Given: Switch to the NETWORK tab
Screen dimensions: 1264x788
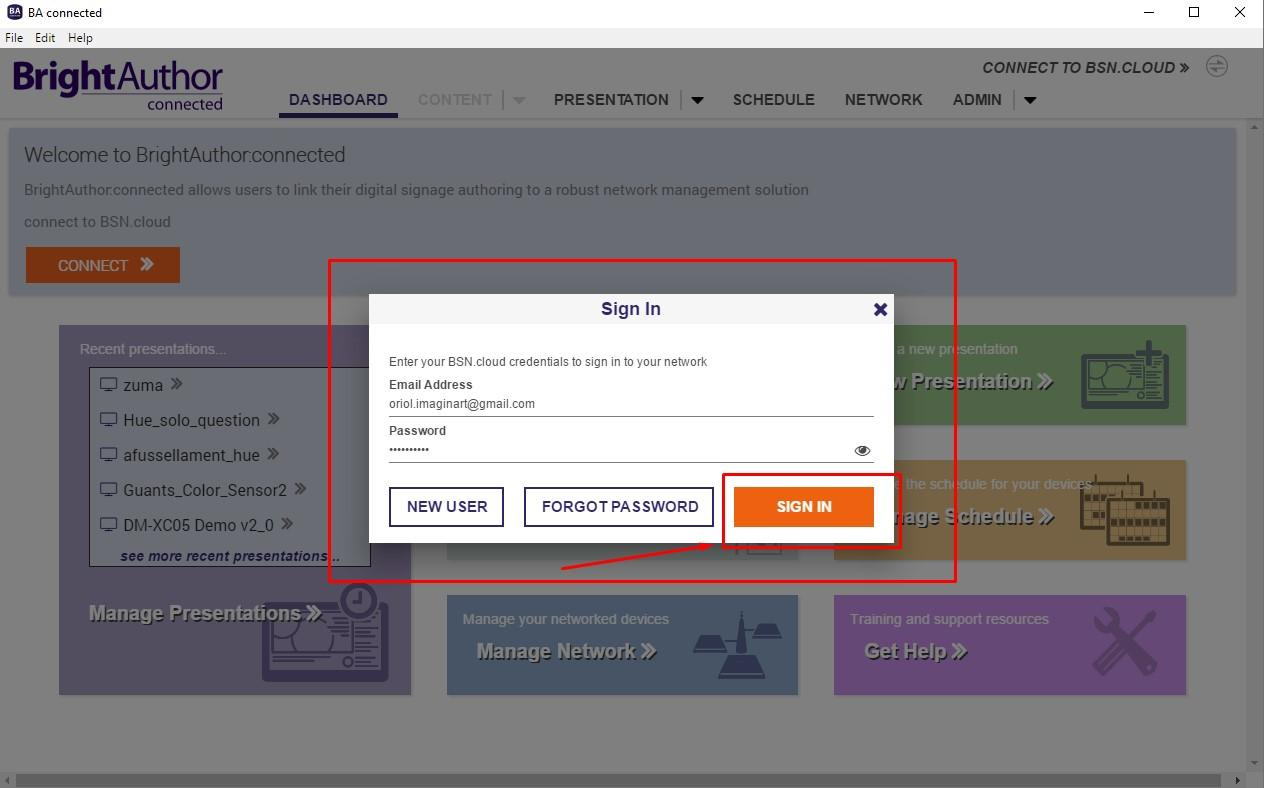Looking at the screenshot, I should point(883,100).
